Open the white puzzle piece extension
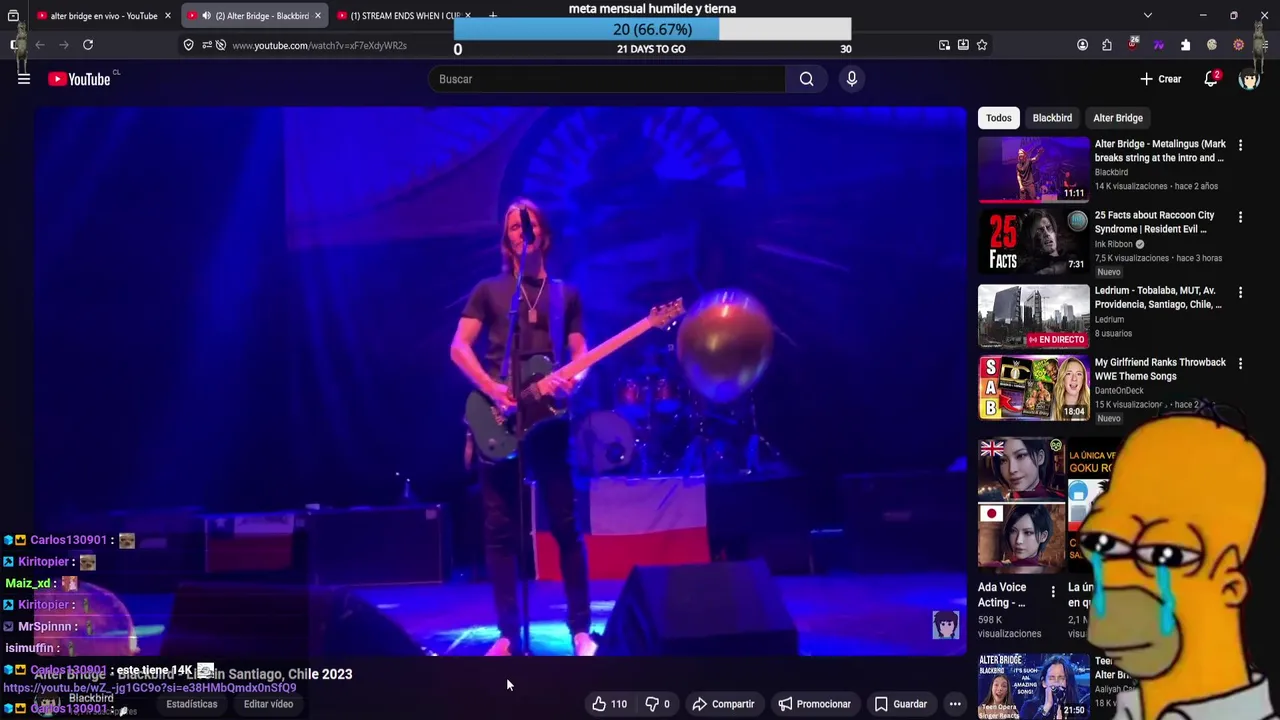The image size is (1280, 720). (x=1185, y=45)
